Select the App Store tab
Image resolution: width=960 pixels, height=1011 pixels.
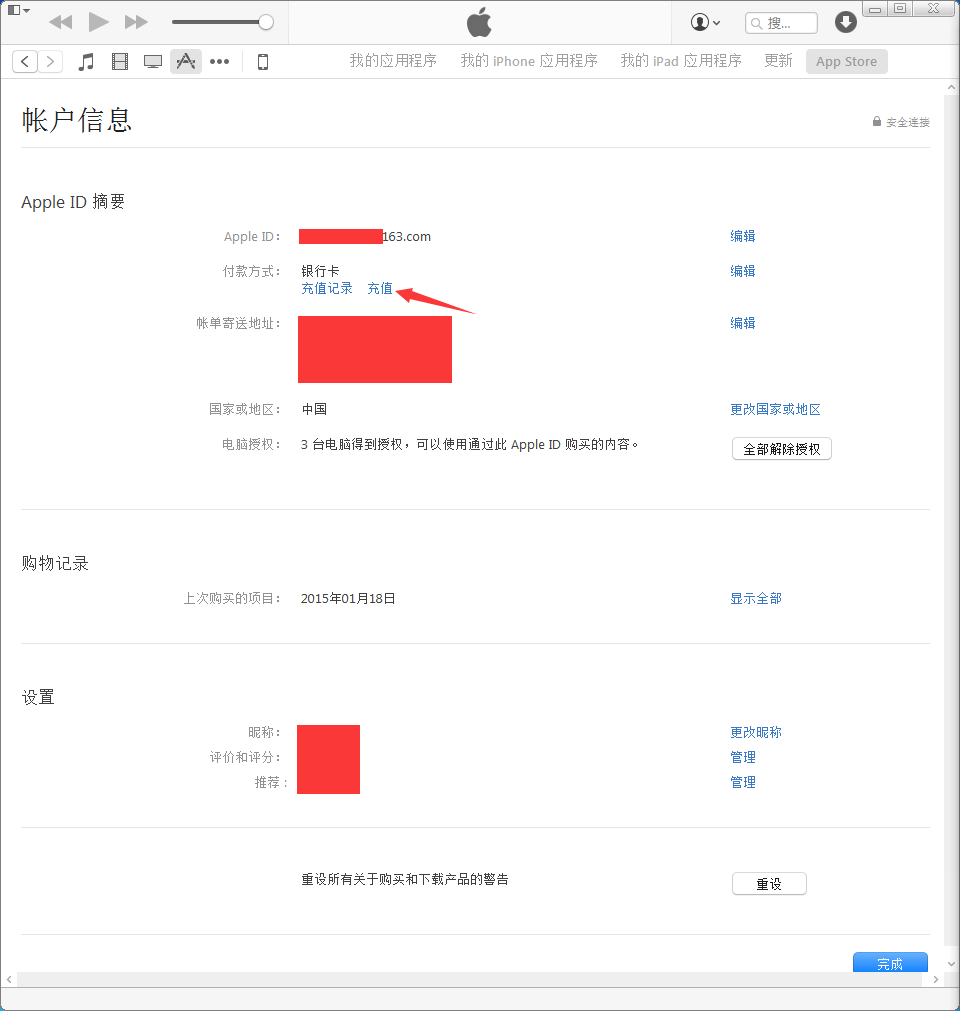(x=847, y=61)
